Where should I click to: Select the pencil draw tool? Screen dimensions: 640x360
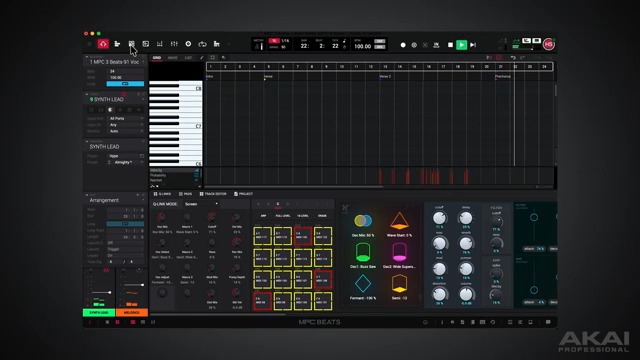[x=202, y=58]
